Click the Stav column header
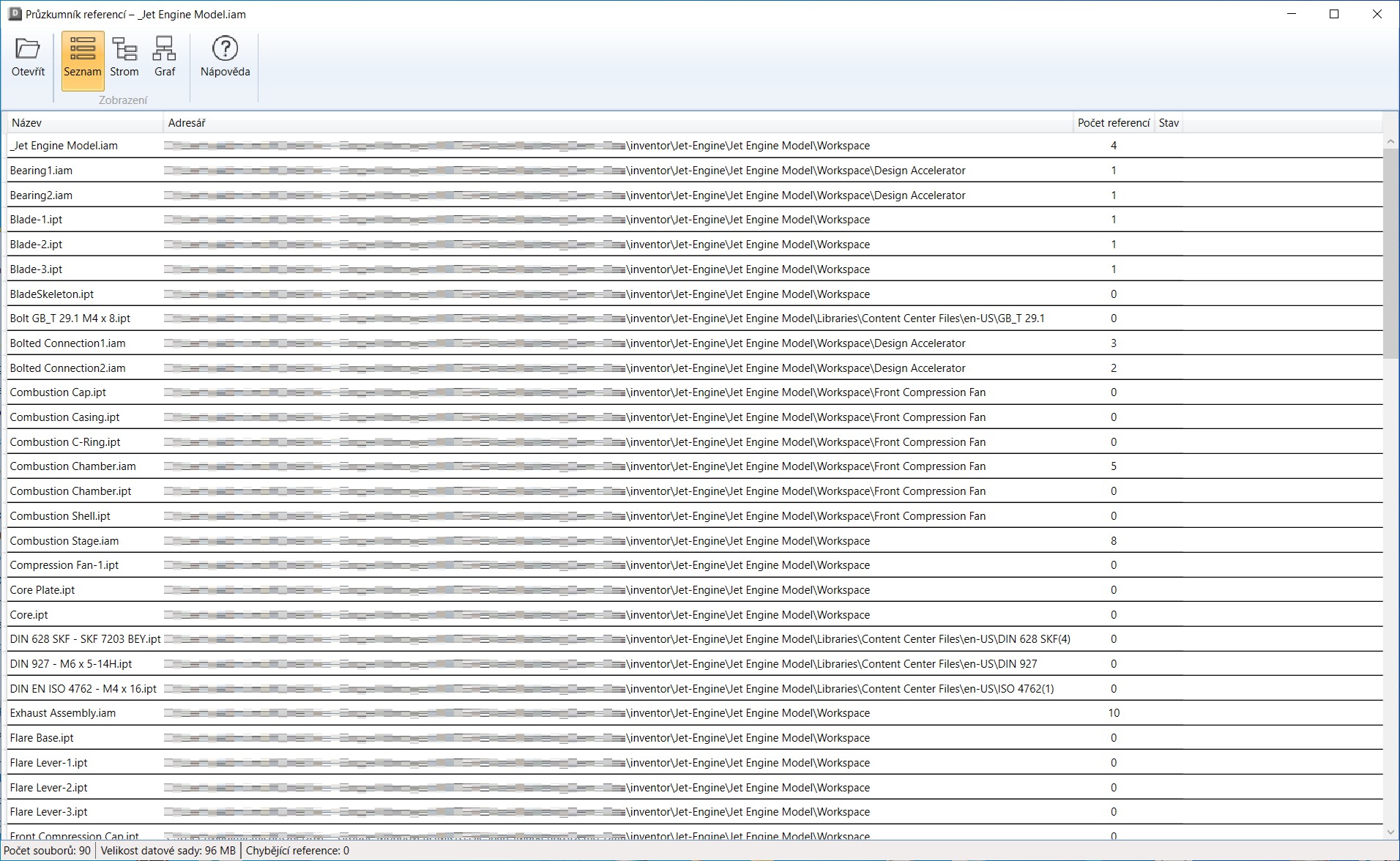The image size is (1400, 861). (x=1169, y=123)
